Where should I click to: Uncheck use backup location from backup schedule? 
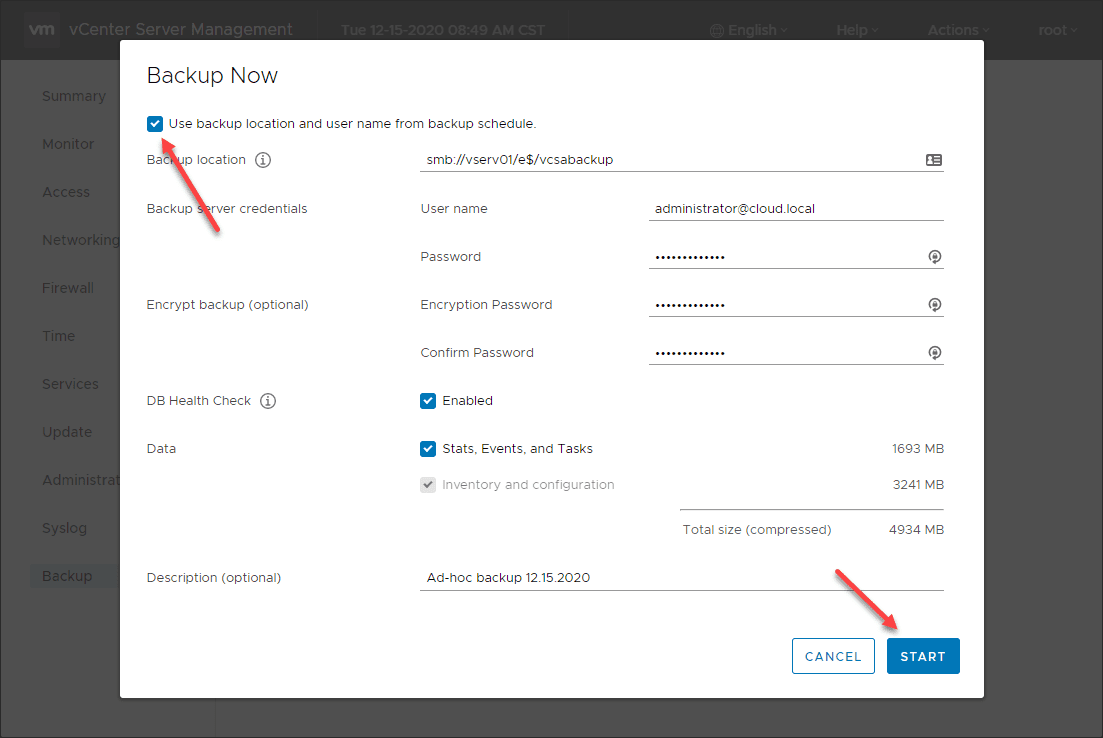(155, 123)
